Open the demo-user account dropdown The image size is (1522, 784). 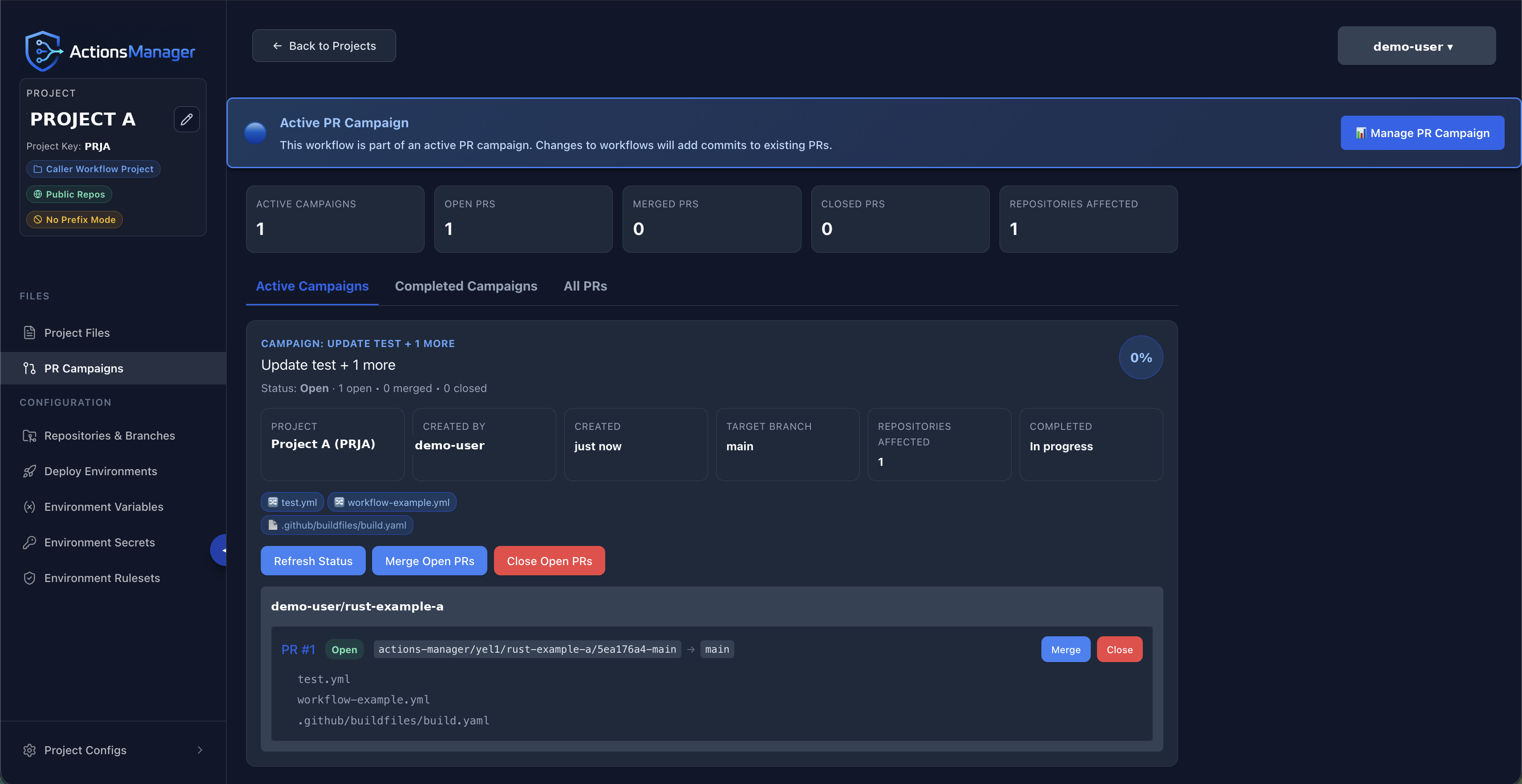[x=1416, y=45]
